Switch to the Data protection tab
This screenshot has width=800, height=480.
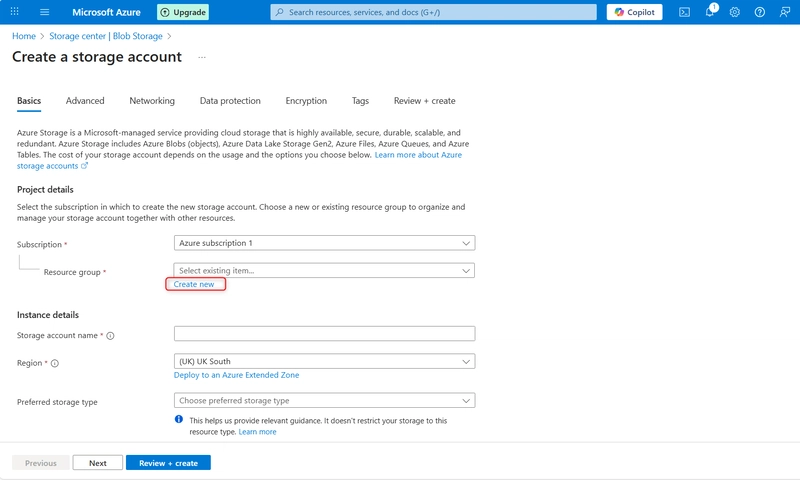(230, 101)
